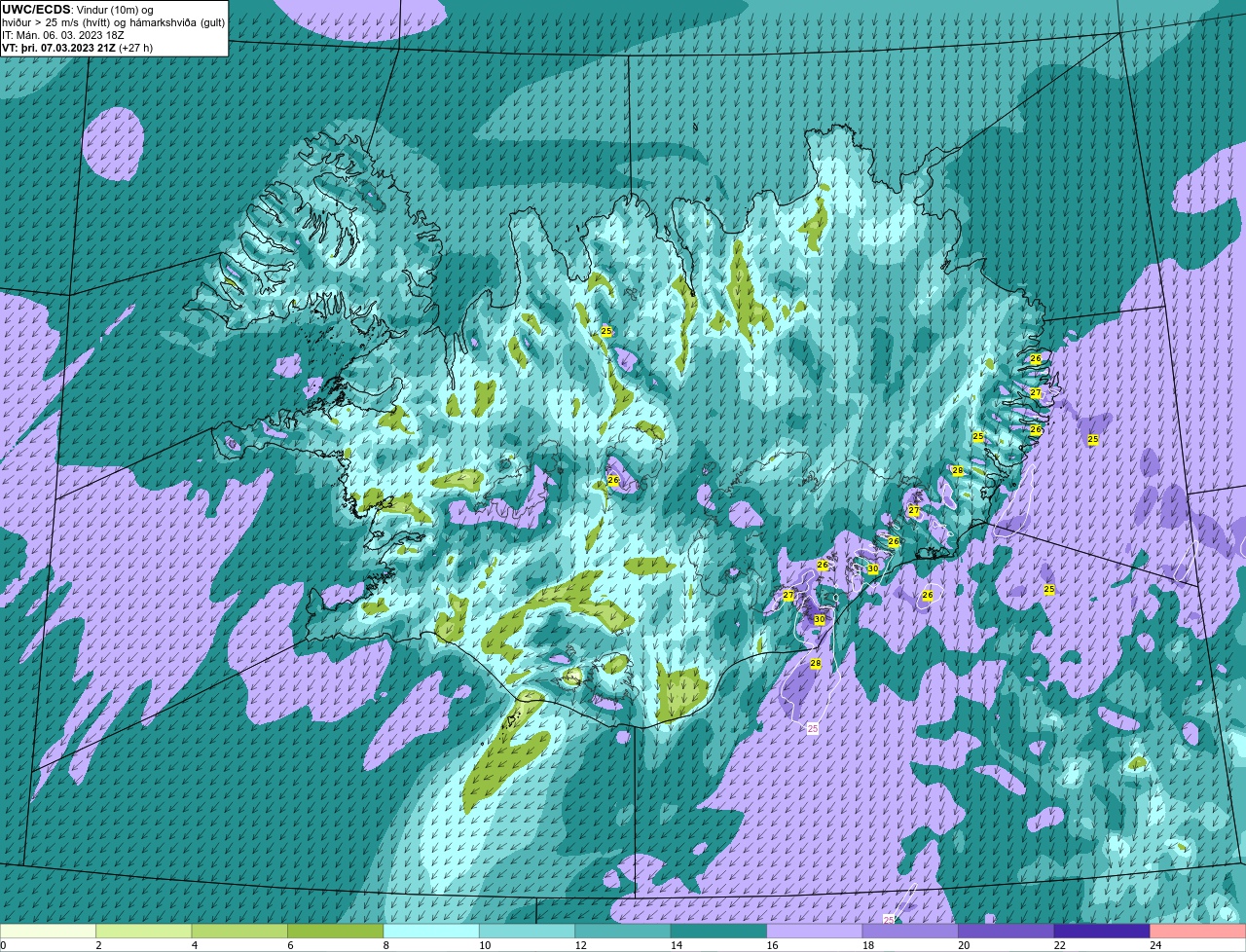Choose the dark indigo 22–24 m/s legend swatch
The image size is (1246, 952).
[x=1102, y=931]
